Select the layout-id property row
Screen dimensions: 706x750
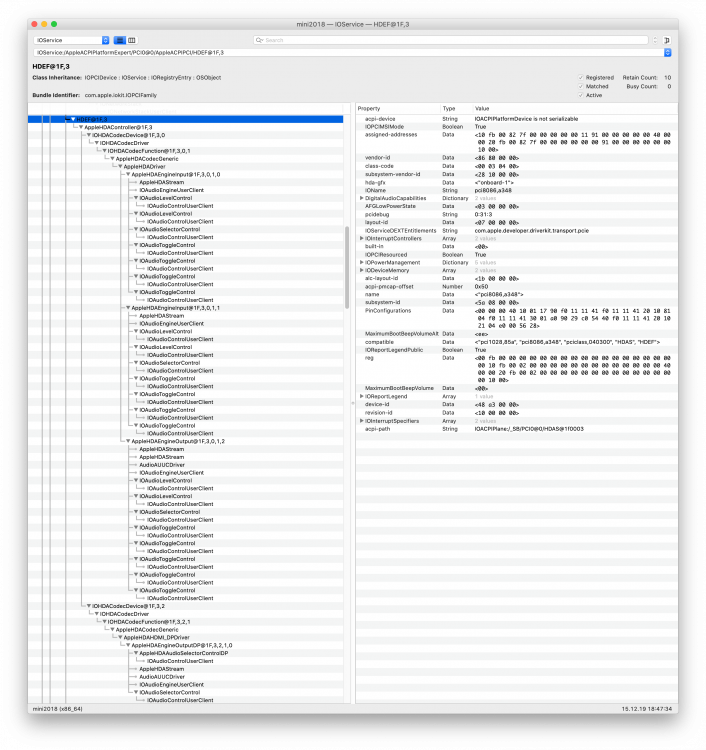pyautogui.click(x=517, y=222)
